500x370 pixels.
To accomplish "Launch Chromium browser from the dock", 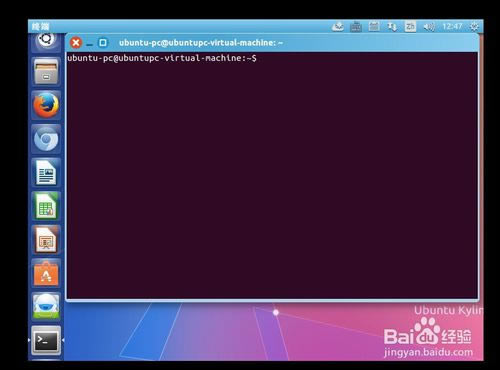I will point(46,139).
